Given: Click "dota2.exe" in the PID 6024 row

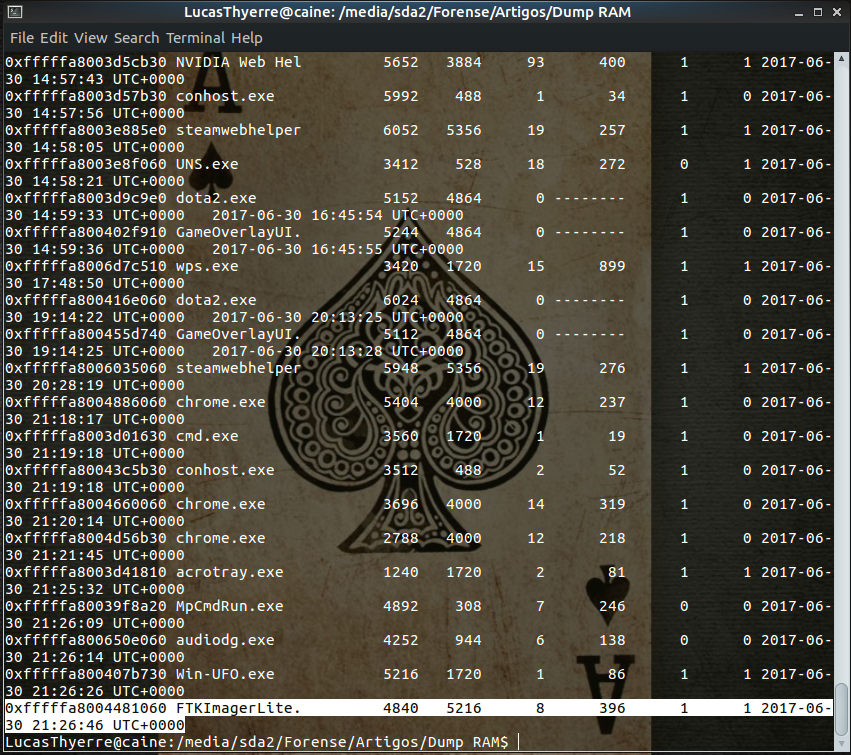Looking at the screenshot, I should click(x=216, y=301).
